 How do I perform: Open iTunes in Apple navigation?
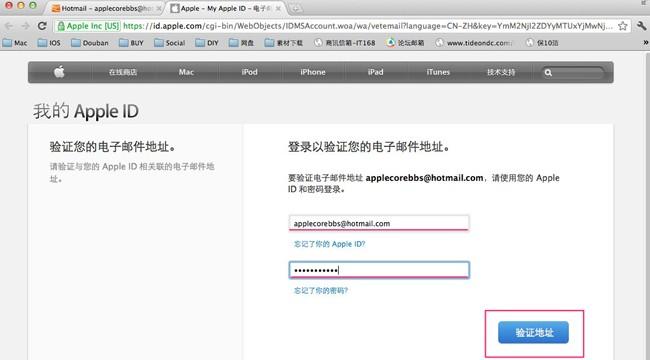438,72
